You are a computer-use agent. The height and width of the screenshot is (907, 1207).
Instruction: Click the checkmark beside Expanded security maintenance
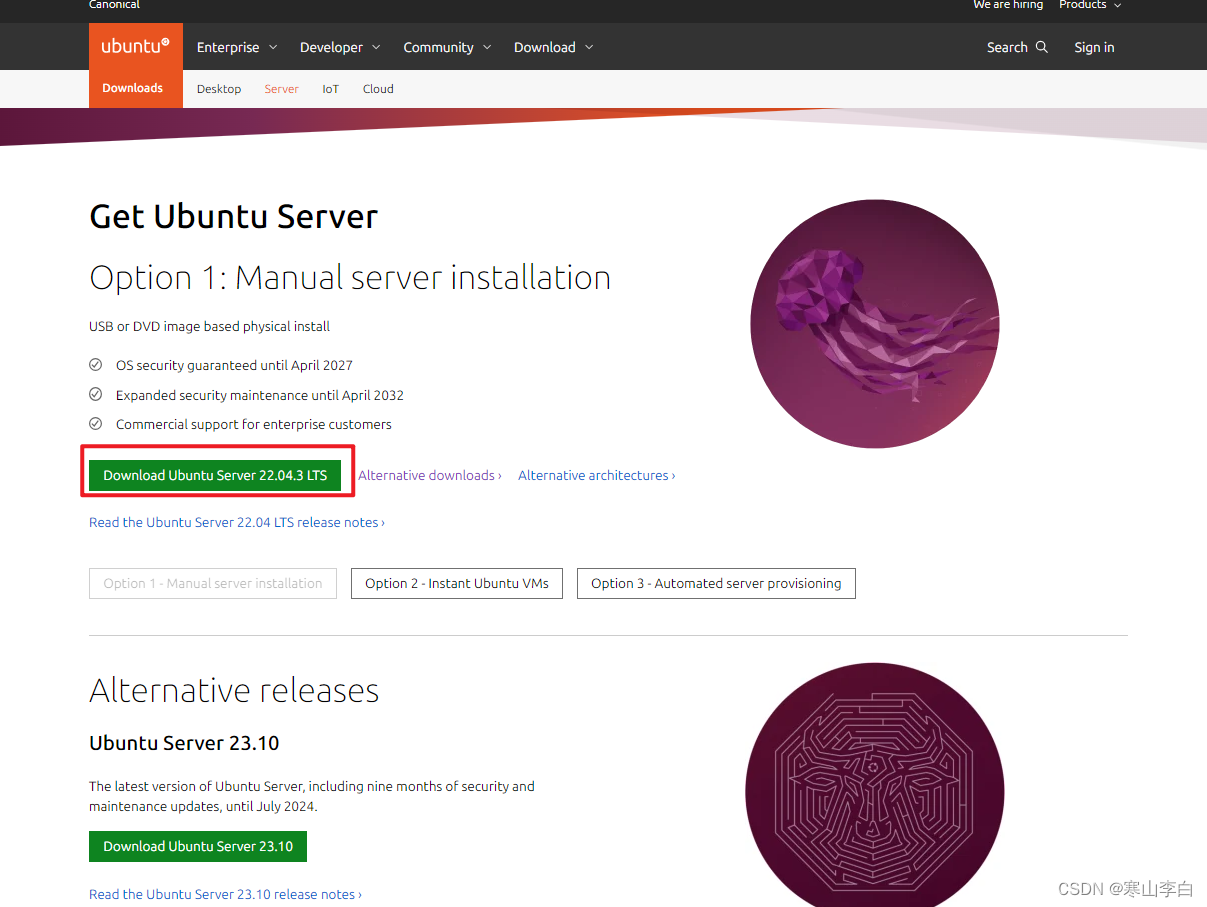click(96, 394)
